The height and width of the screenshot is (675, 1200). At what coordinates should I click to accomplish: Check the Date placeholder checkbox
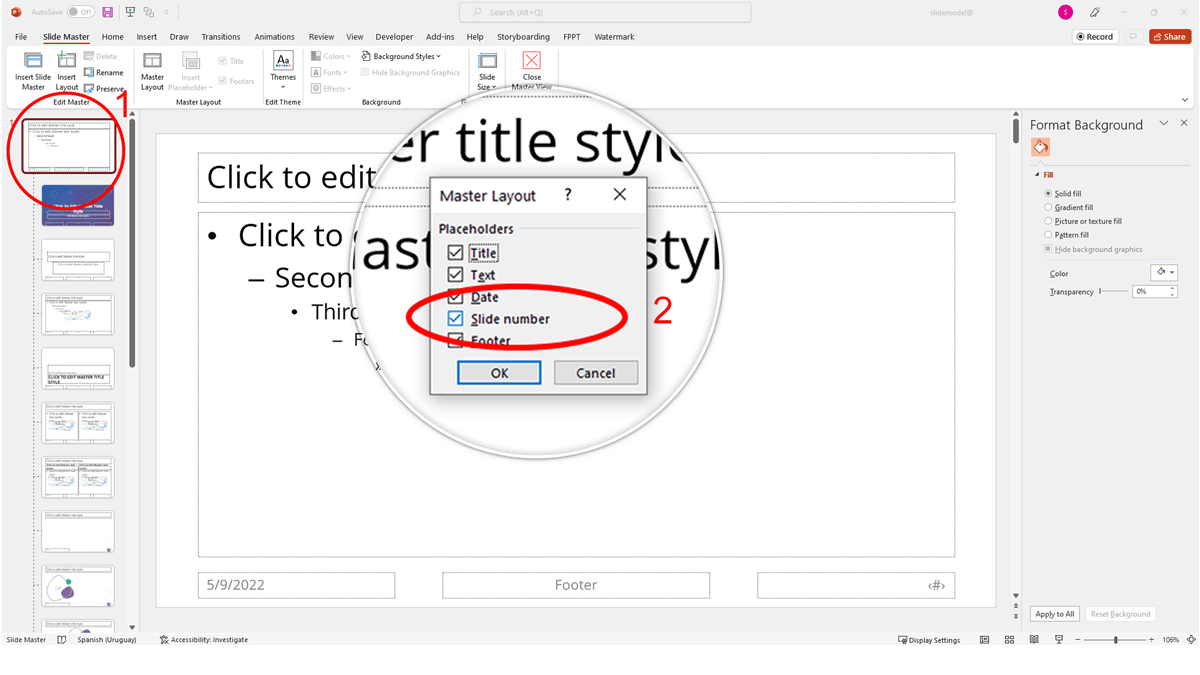(455, 297)
